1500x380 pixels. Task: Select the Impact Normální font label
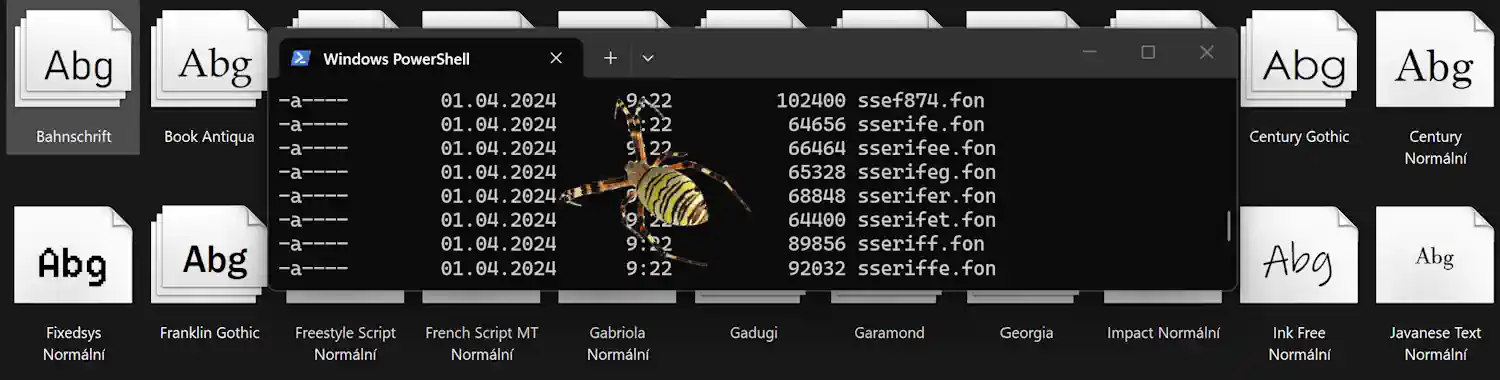click(x=1163, y=333)
